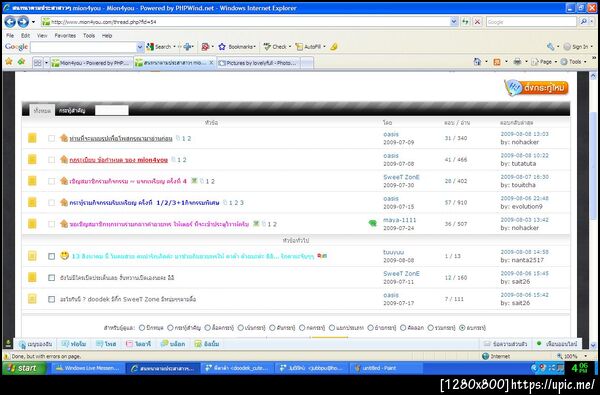The height and width of the screenshot is (395, 600).
Task: Tick checkbox of mion4you rules thread
Action: point(51,160)
